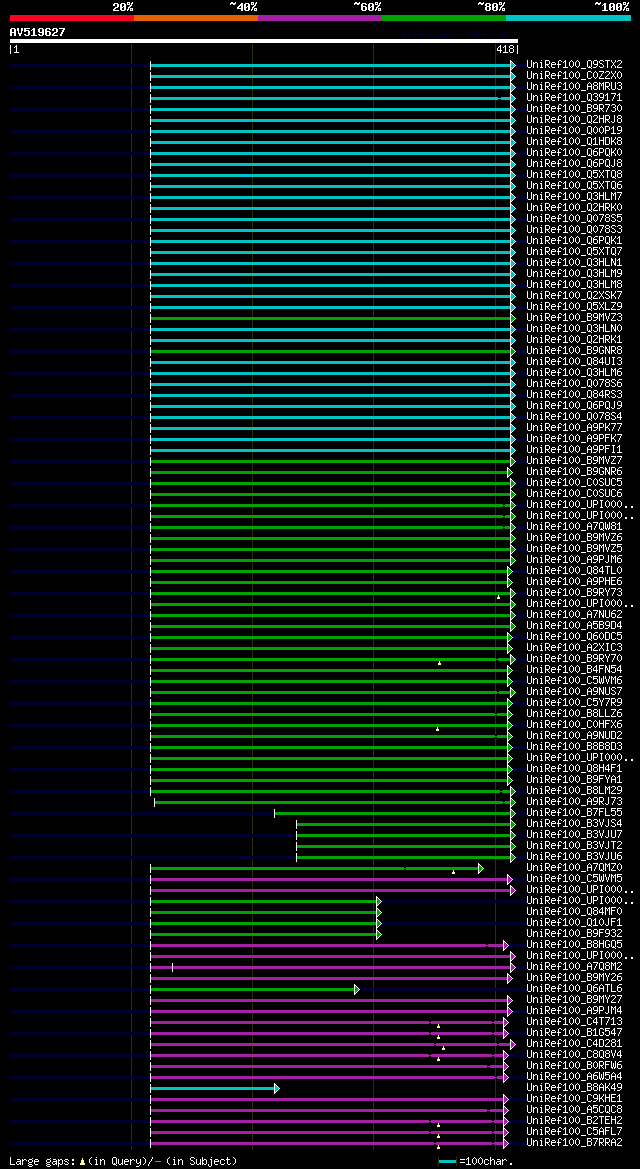Select the UniRef100_Q5XTQ7 label
The width and height of the screenshot is (640, 1169).
574,251
